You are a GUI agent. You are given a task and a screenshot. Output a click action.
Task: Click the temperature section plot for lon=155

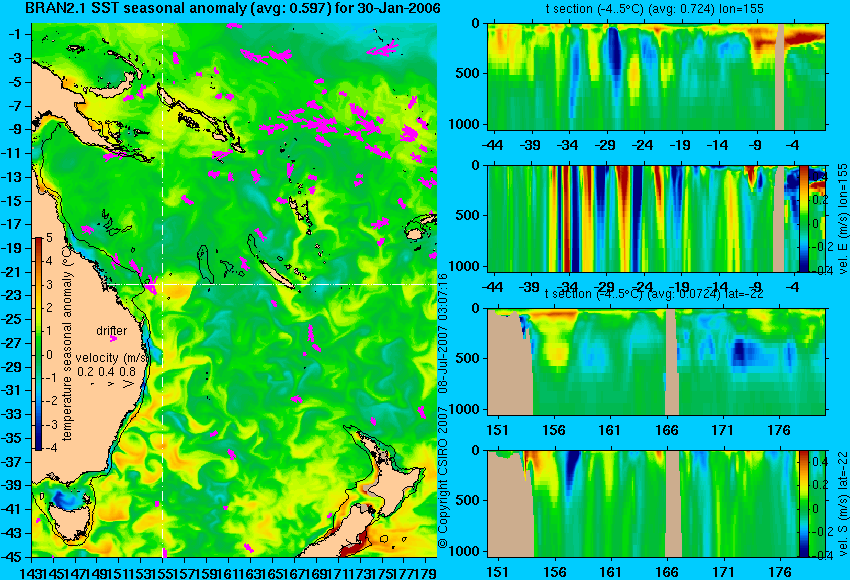(x=656, y=76)
